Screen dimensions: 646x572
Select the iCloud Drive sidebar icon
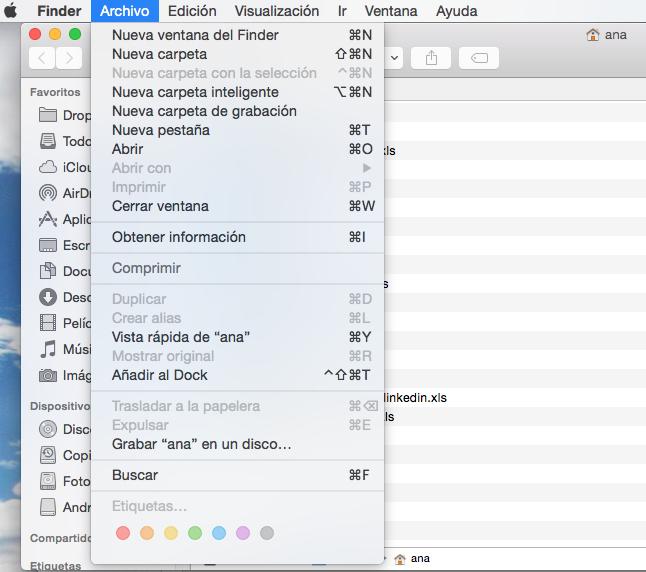(48, 167)
